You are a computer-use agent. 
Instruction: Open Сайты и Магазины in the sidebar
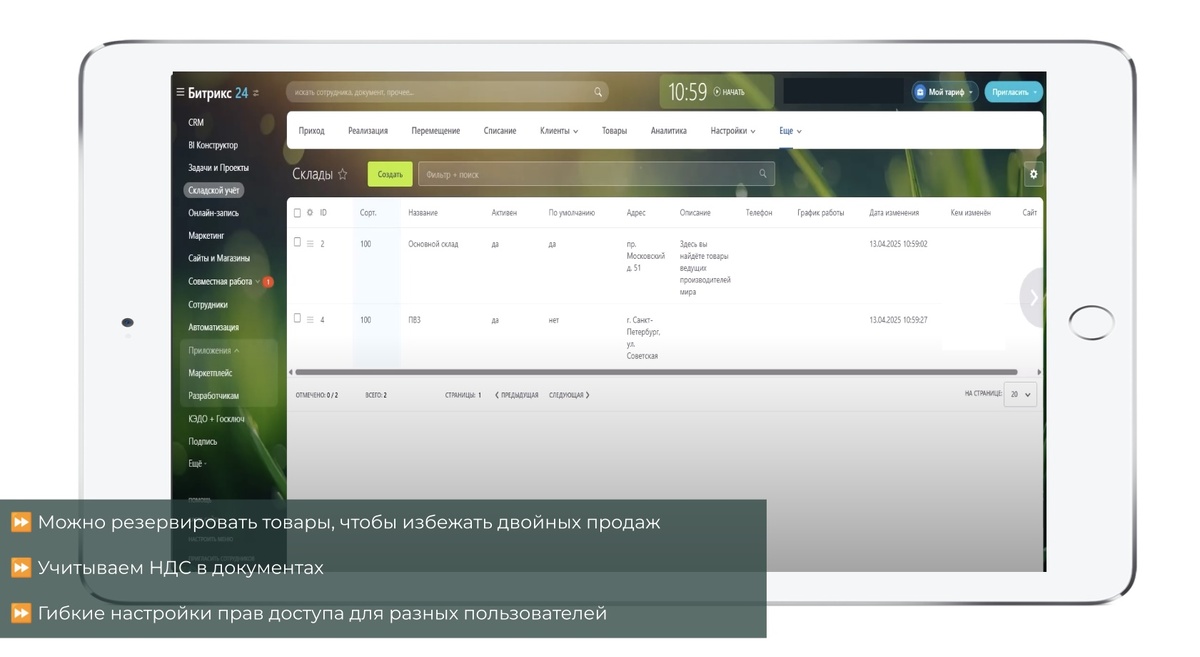coord(219,259)
